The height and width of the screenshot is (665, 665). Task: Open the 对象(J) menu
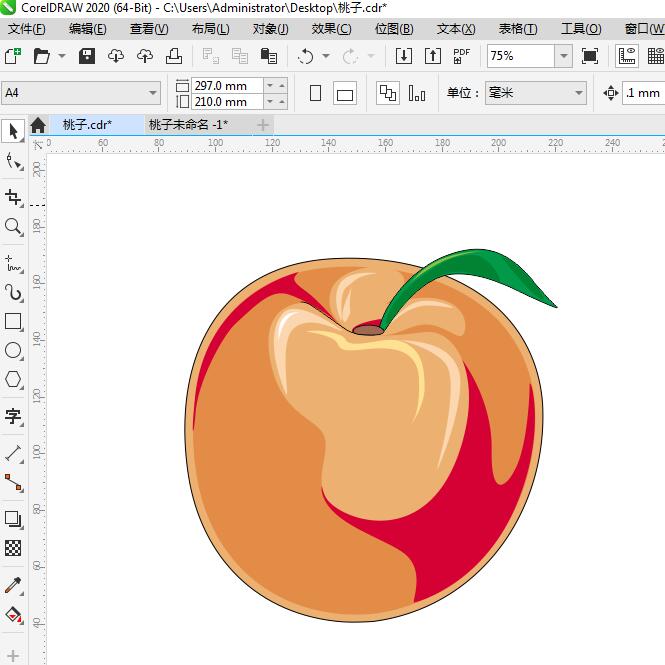coord(271,29)
